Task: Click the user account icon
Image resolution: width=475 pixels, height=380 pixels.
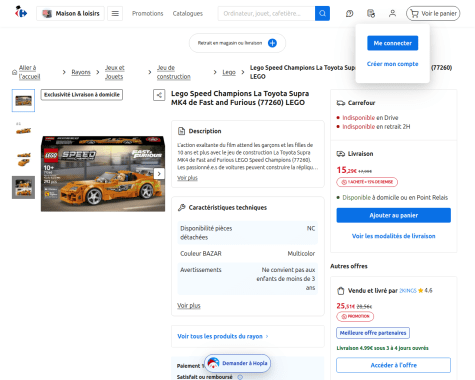Action: point(392,13)
